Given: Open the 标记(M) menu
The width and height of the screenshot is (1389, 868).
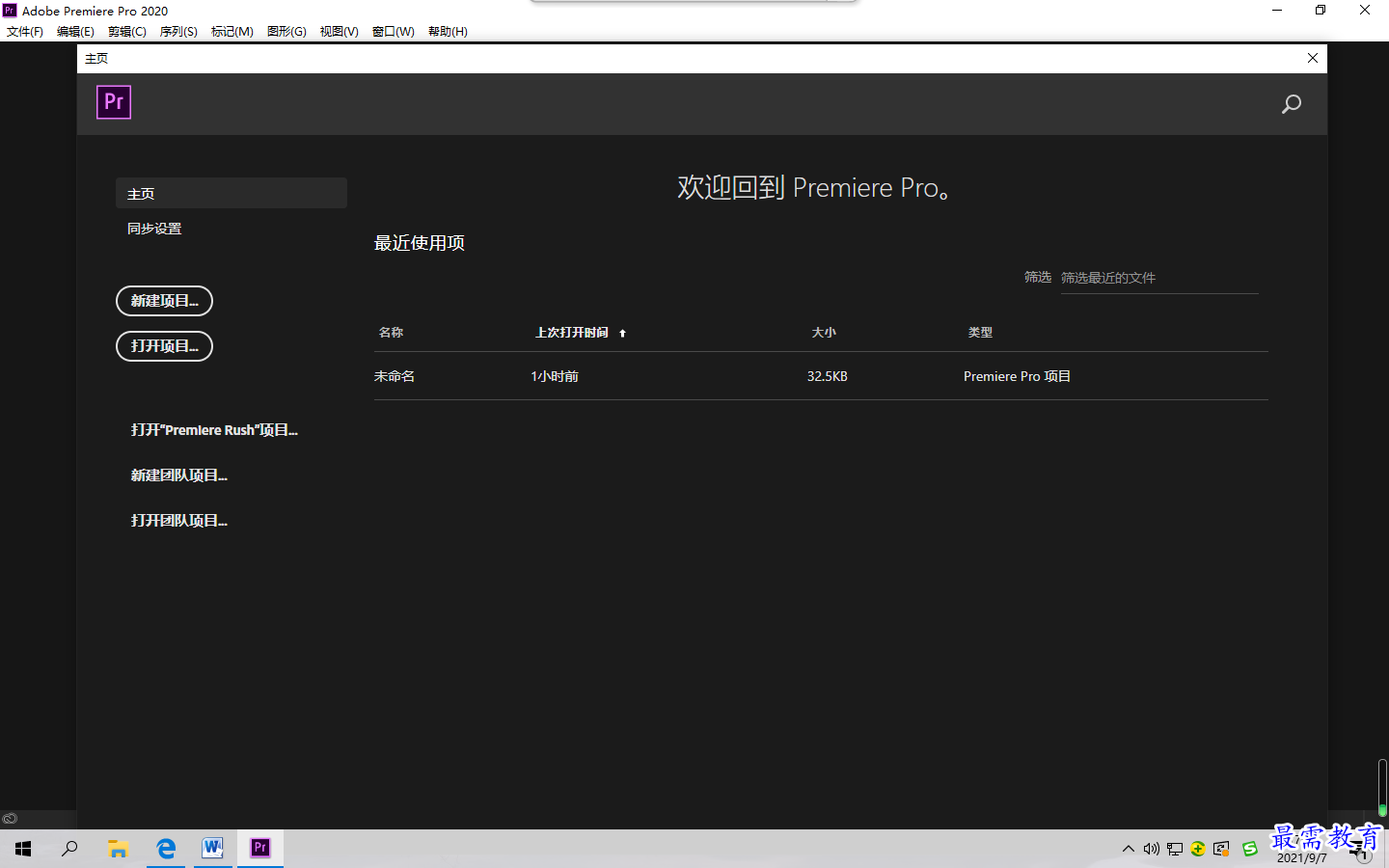Looking at the screenshot, I should click(x=232, y=32).
